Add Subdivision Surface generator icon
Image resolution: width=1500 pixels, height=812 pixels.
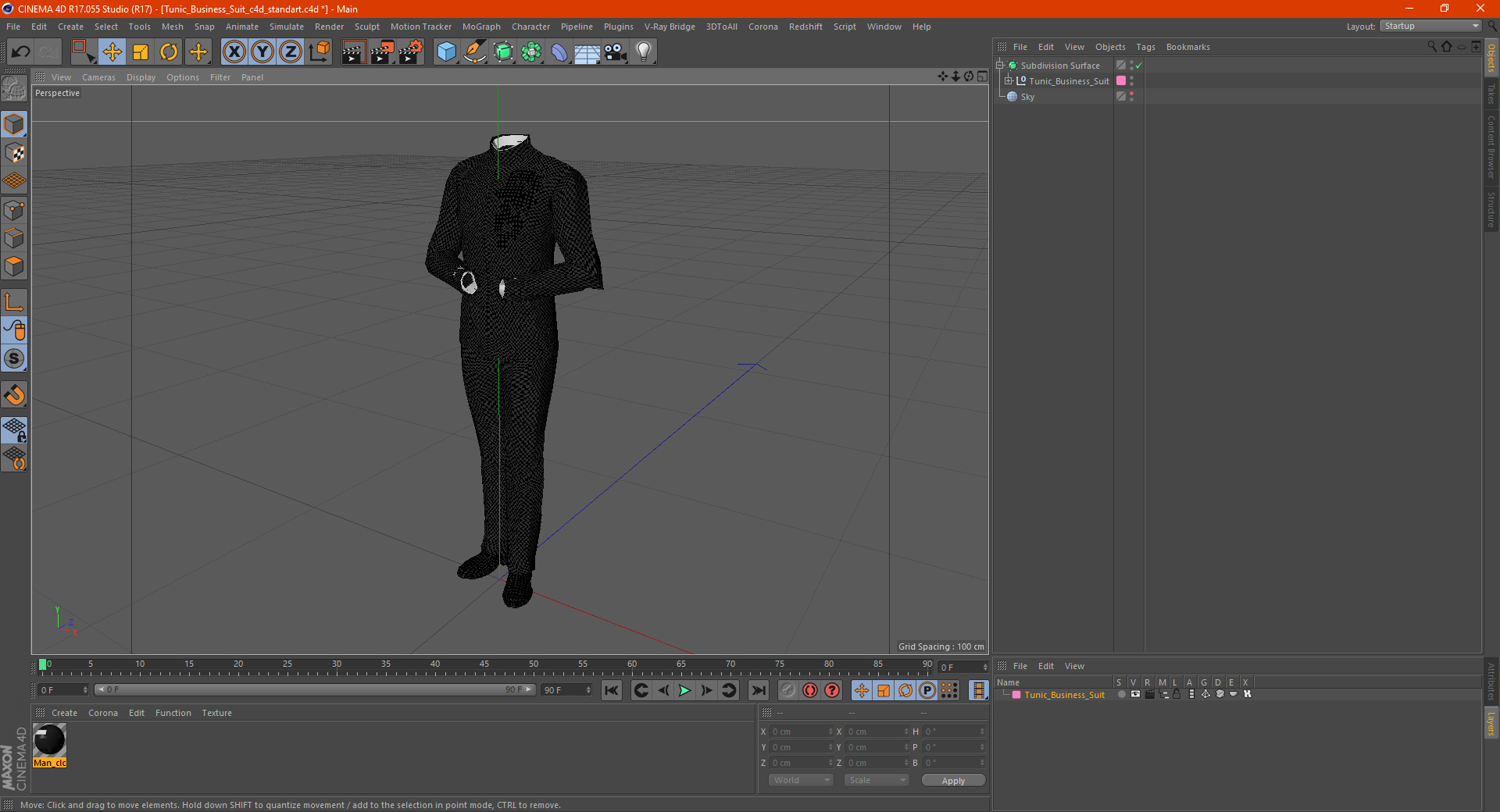[504, 52]
